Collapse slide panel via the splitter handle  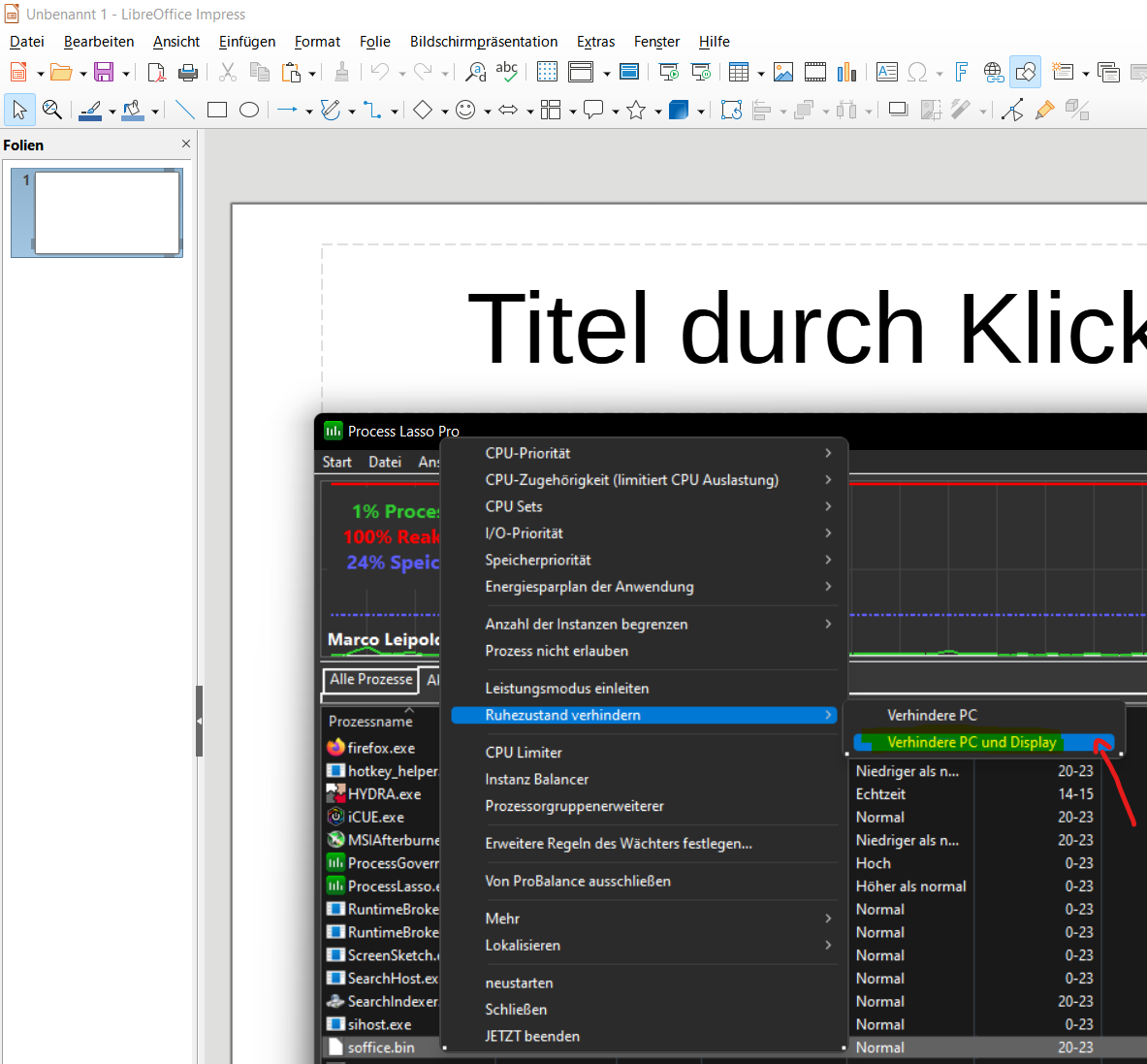[199, 721]
